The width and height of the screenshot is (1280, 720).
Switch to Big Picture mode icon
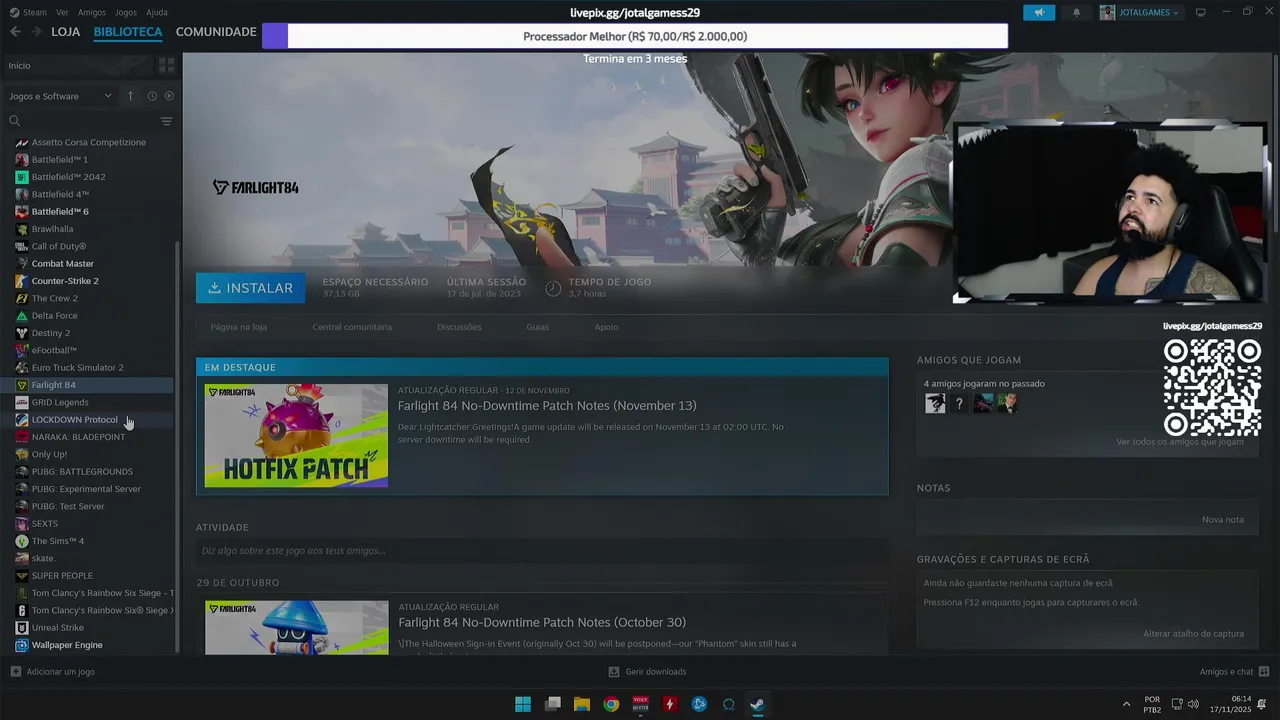(x=1201, y=12)
